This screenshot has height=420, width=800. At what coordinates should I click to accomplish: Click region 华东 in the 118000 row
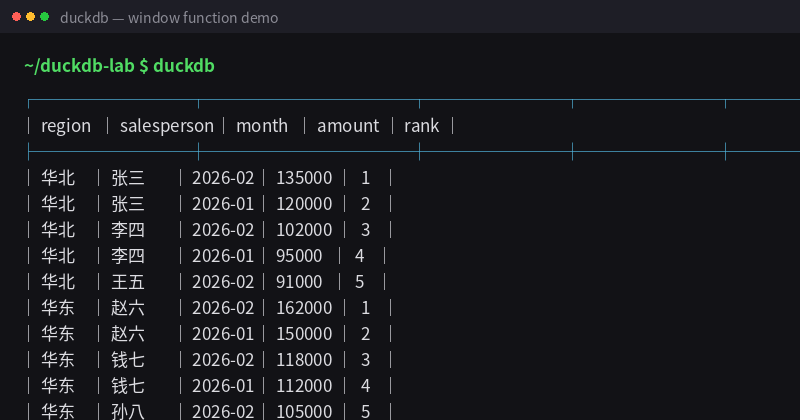point(58,360)
